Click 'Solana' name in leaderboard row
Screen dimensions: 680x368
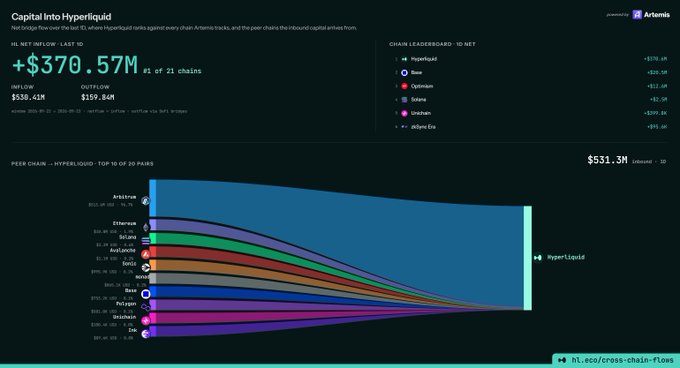pyautogui.click(x=418, y=100)
